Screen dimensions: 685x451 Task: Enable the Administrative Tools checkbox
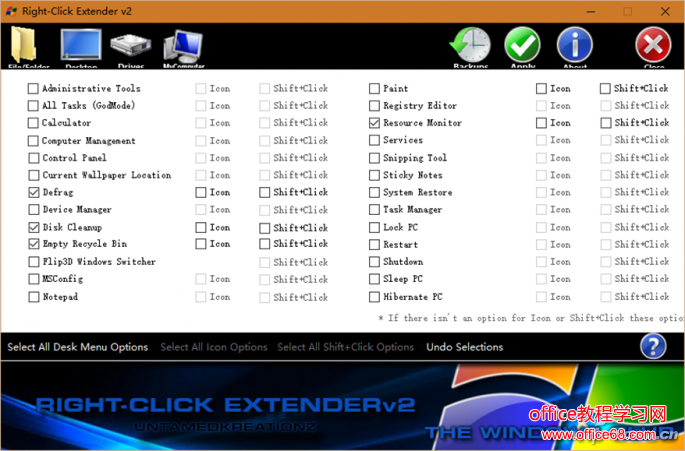[33, 89]
